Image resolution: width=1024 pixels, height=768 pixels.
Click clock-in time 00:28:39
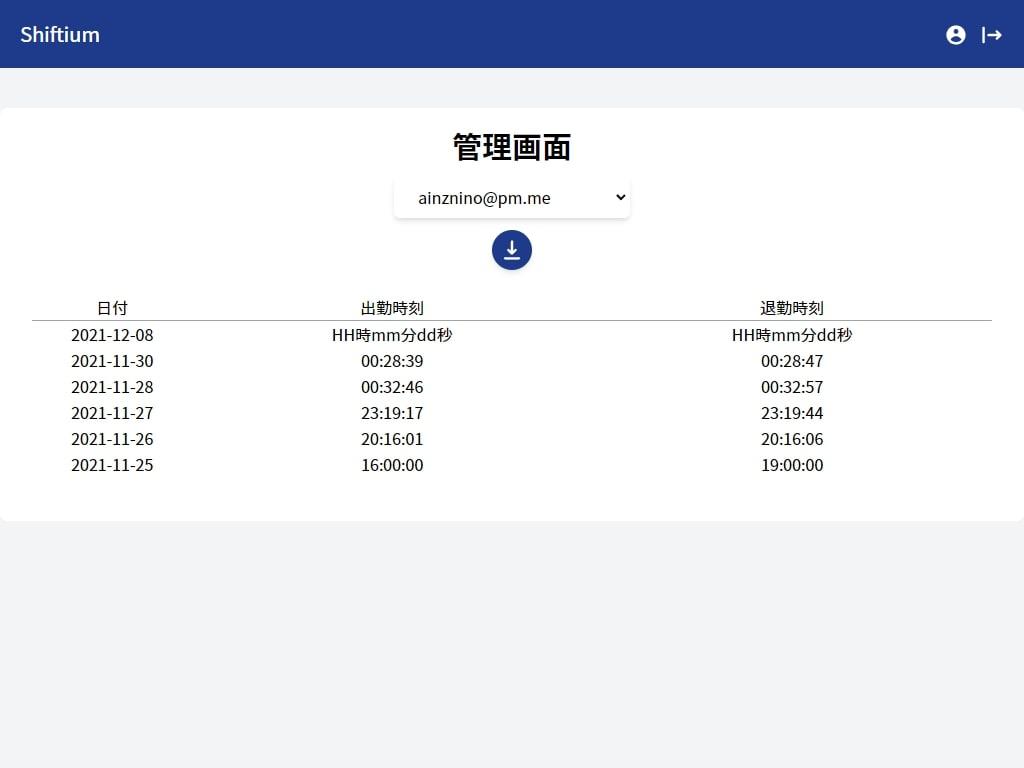coord(392,361)
